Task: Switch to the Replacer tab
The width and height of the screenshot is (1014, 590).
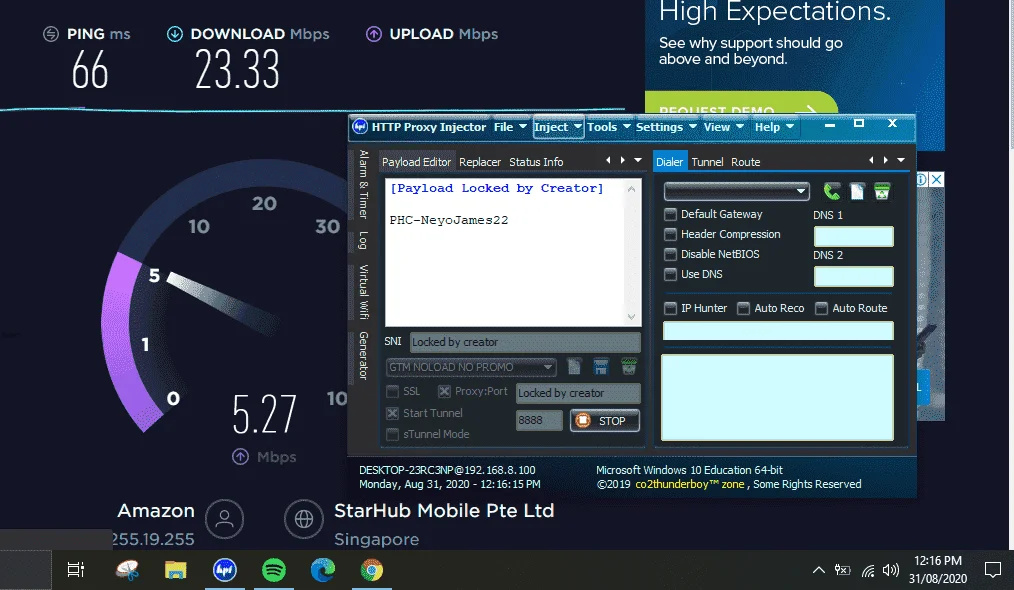Action: pyautogui.click(x=480, y=162)
